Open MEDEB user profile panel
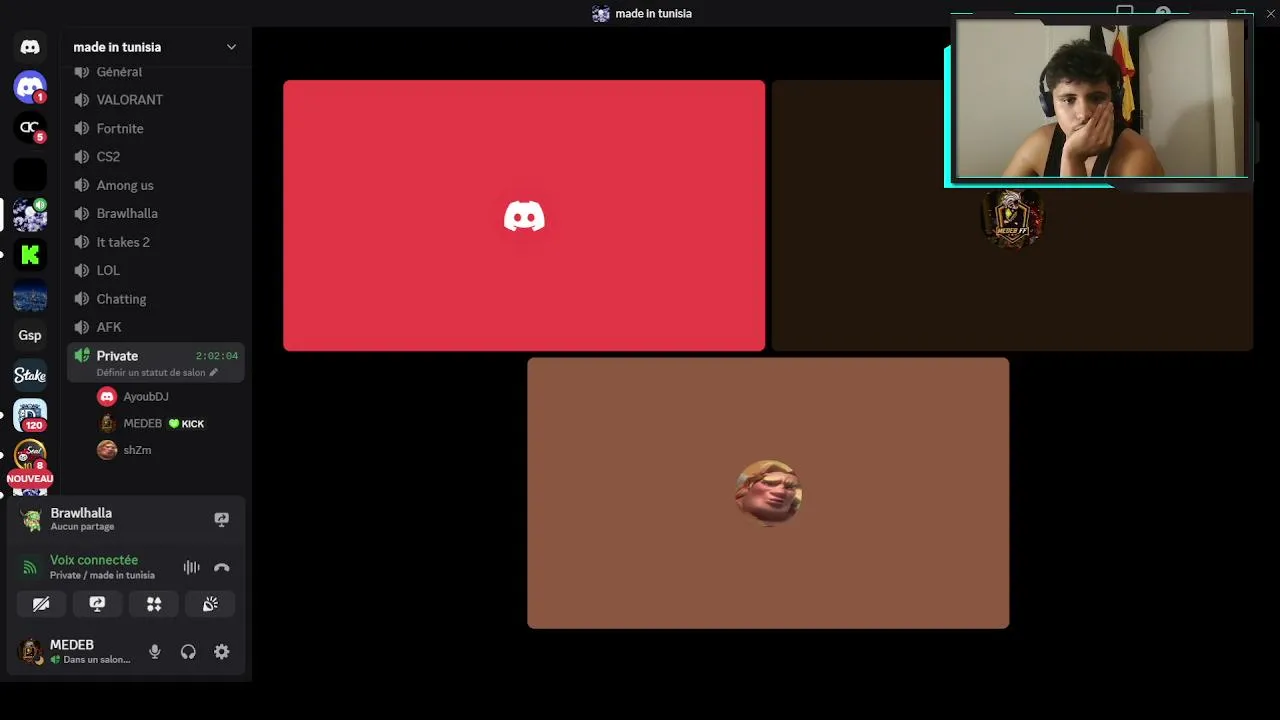Viewport: 1280px width, 720px height. pyautogui.click(x=74, y=652)
